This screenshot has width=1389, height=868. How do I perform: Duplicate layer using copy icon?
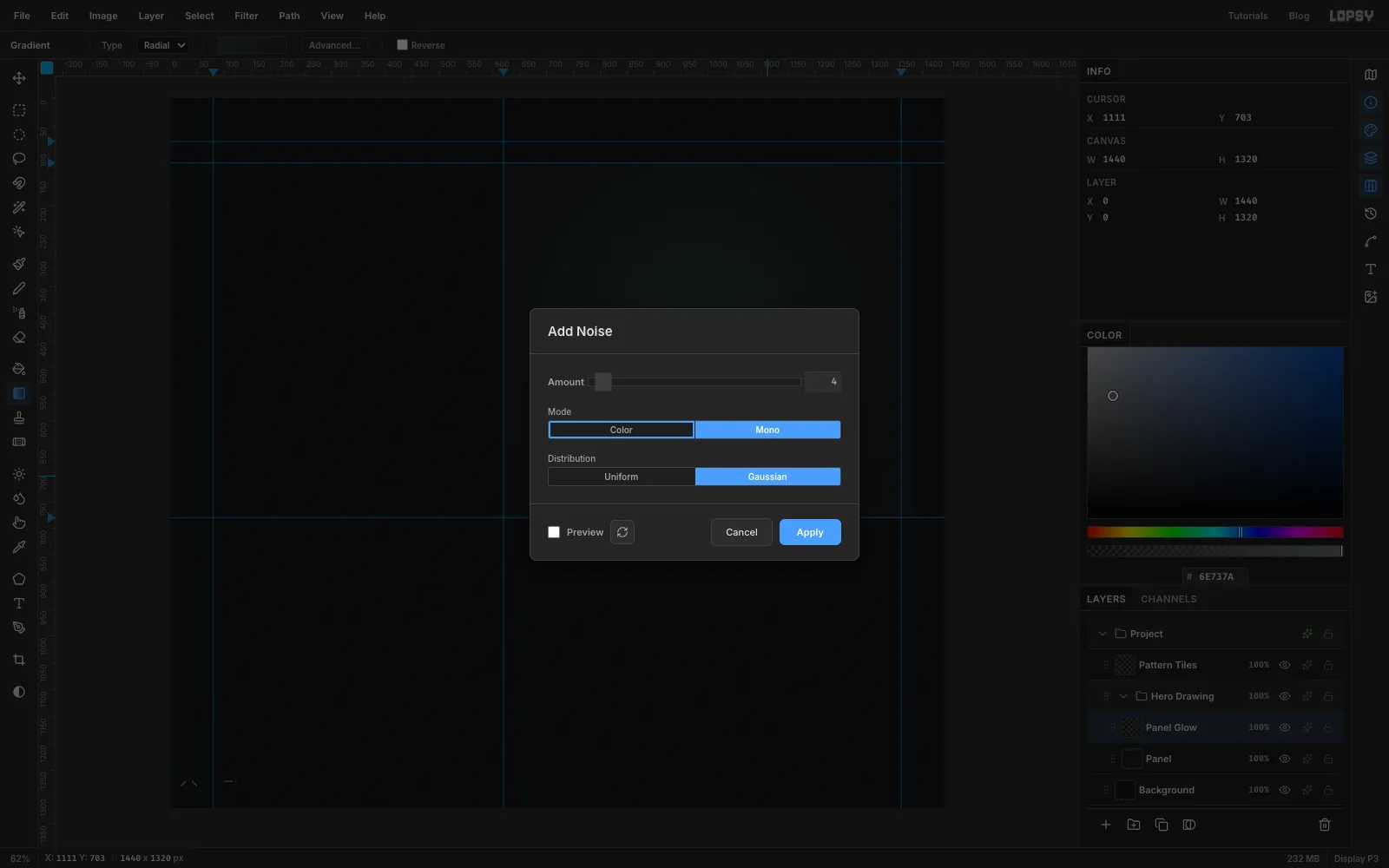[x=1162, y=825]
